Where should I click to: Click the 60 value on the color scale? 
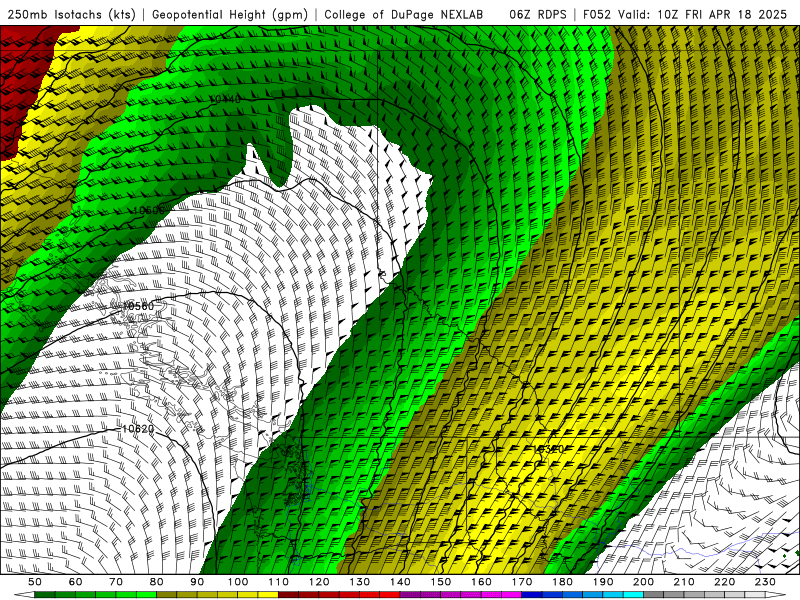[x=76, y=582]
